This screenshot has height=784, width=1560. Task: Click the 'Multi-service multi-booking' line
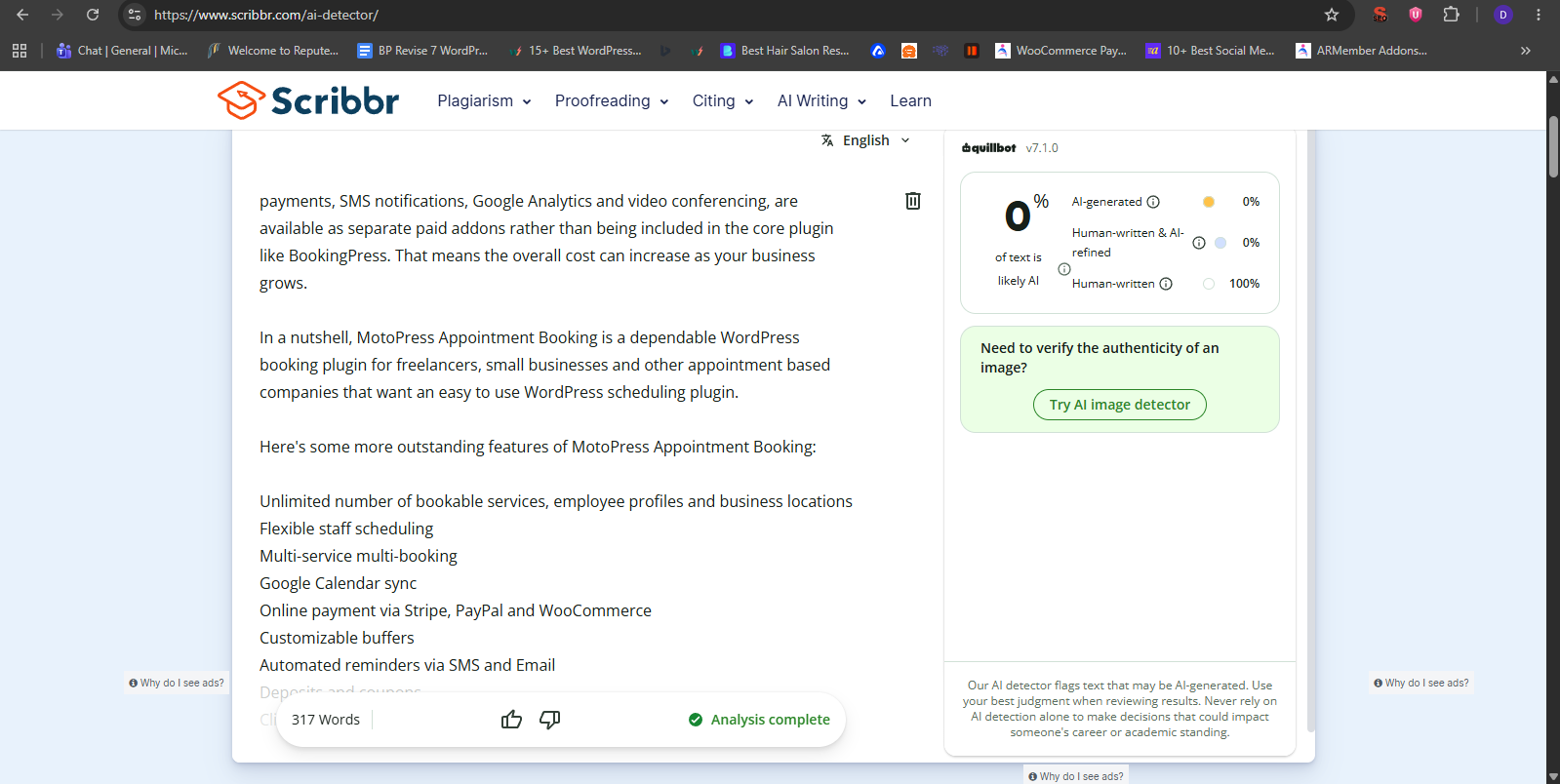[x=358, y=556]
